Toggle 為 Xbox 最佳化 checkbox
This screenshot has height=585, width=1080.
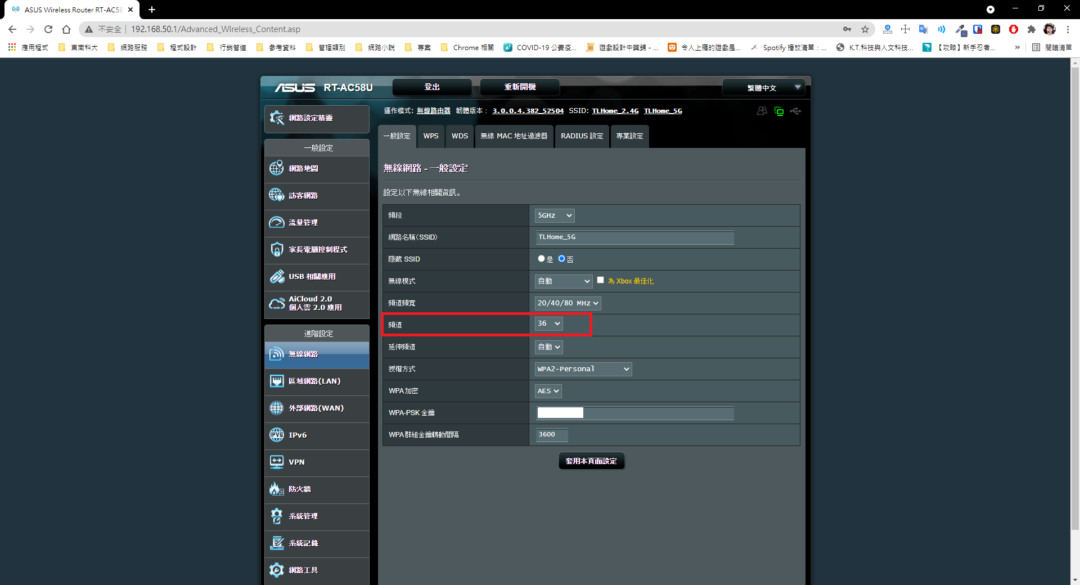pos(601,280)
